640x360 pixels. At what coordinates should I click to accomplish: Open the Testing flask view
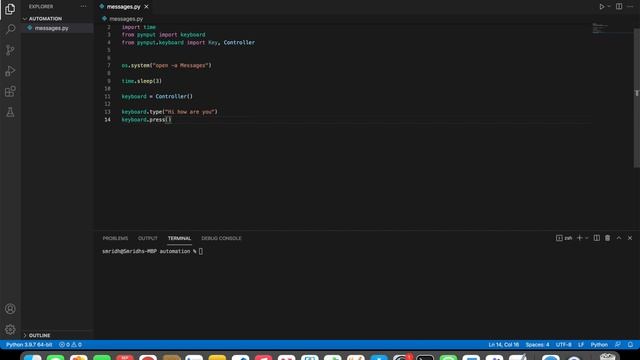click(10, 112)
